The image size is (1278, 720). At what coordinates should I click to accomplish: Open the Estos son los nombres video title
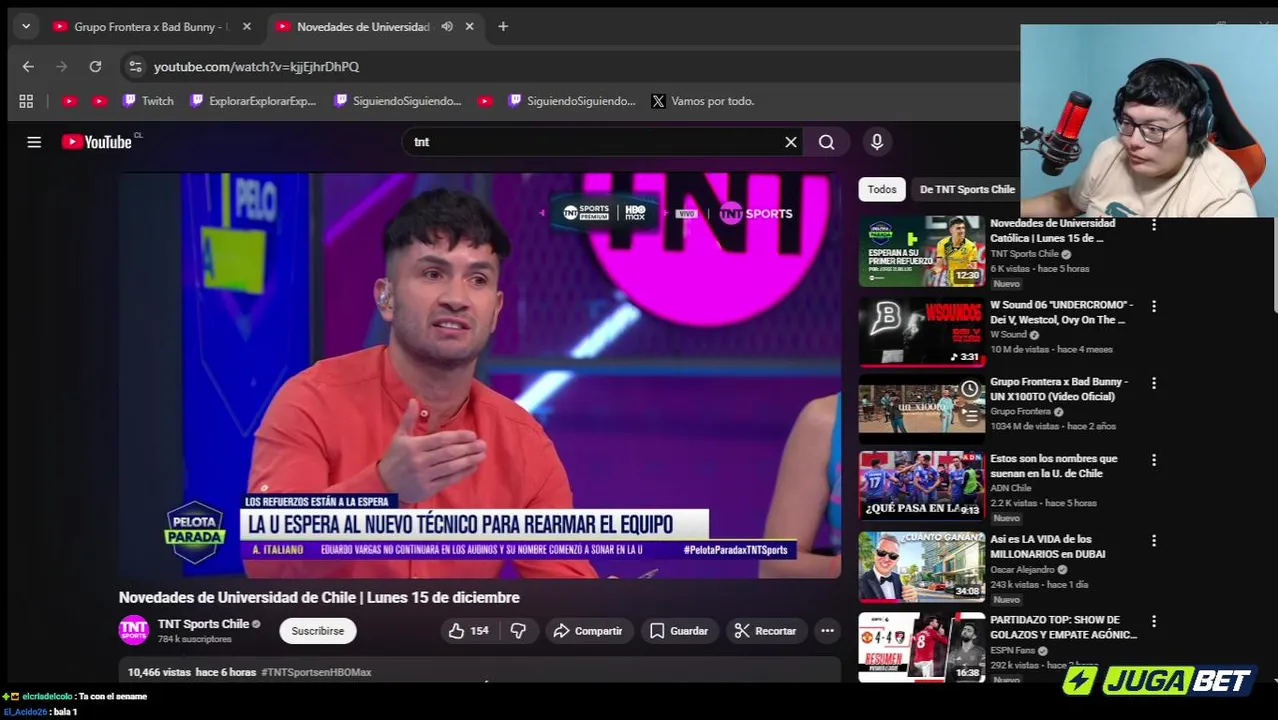1054,466
